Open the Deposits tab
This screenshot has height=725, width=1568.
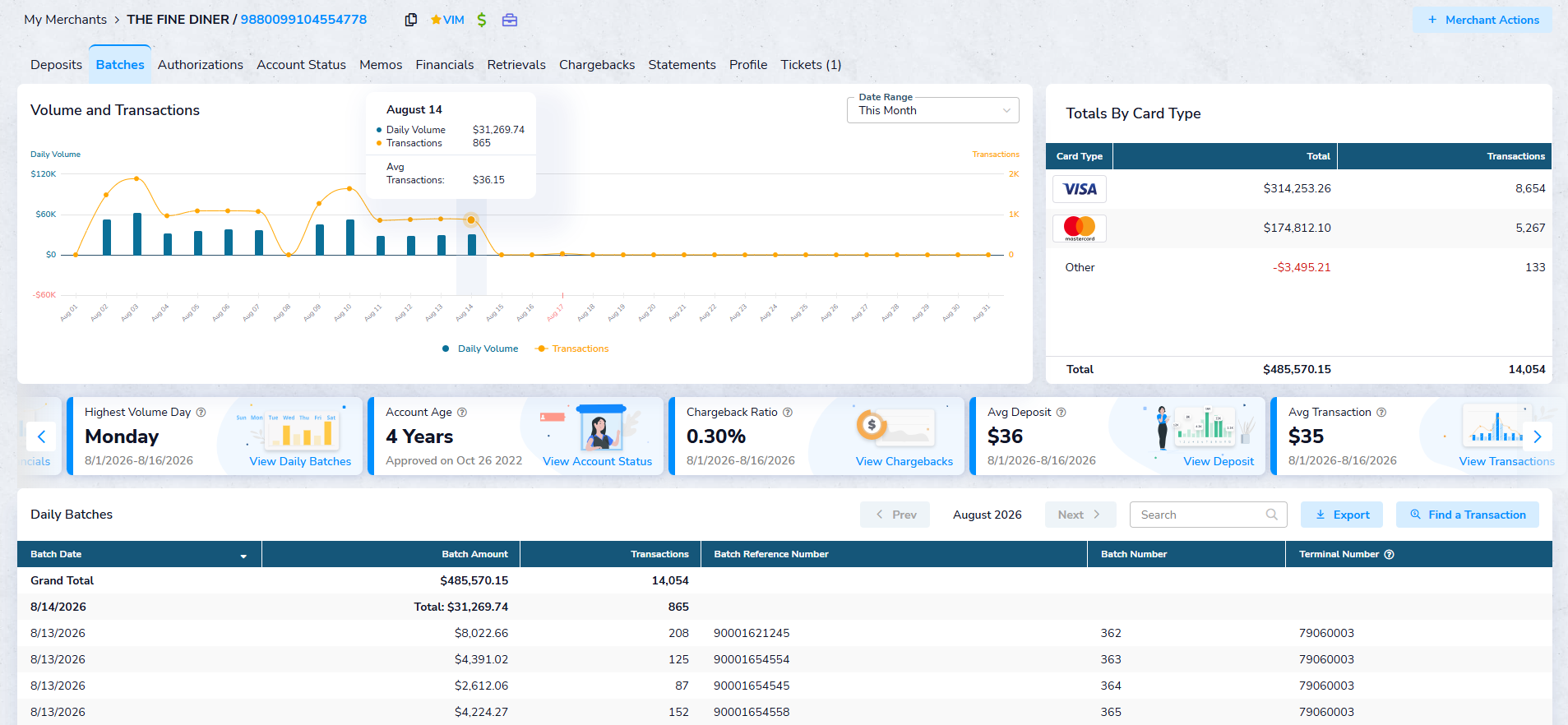(56, 65)
